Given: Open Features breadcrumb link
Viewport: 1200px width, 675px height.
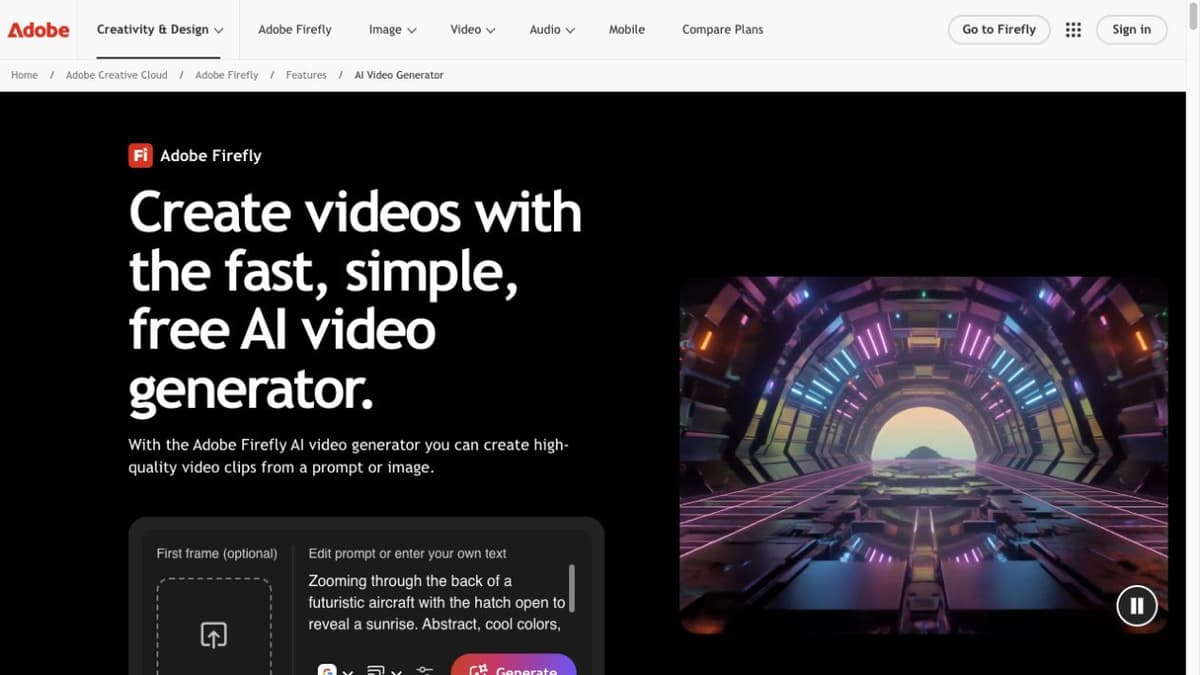Looking at the screenshot, I should point(306,75).
